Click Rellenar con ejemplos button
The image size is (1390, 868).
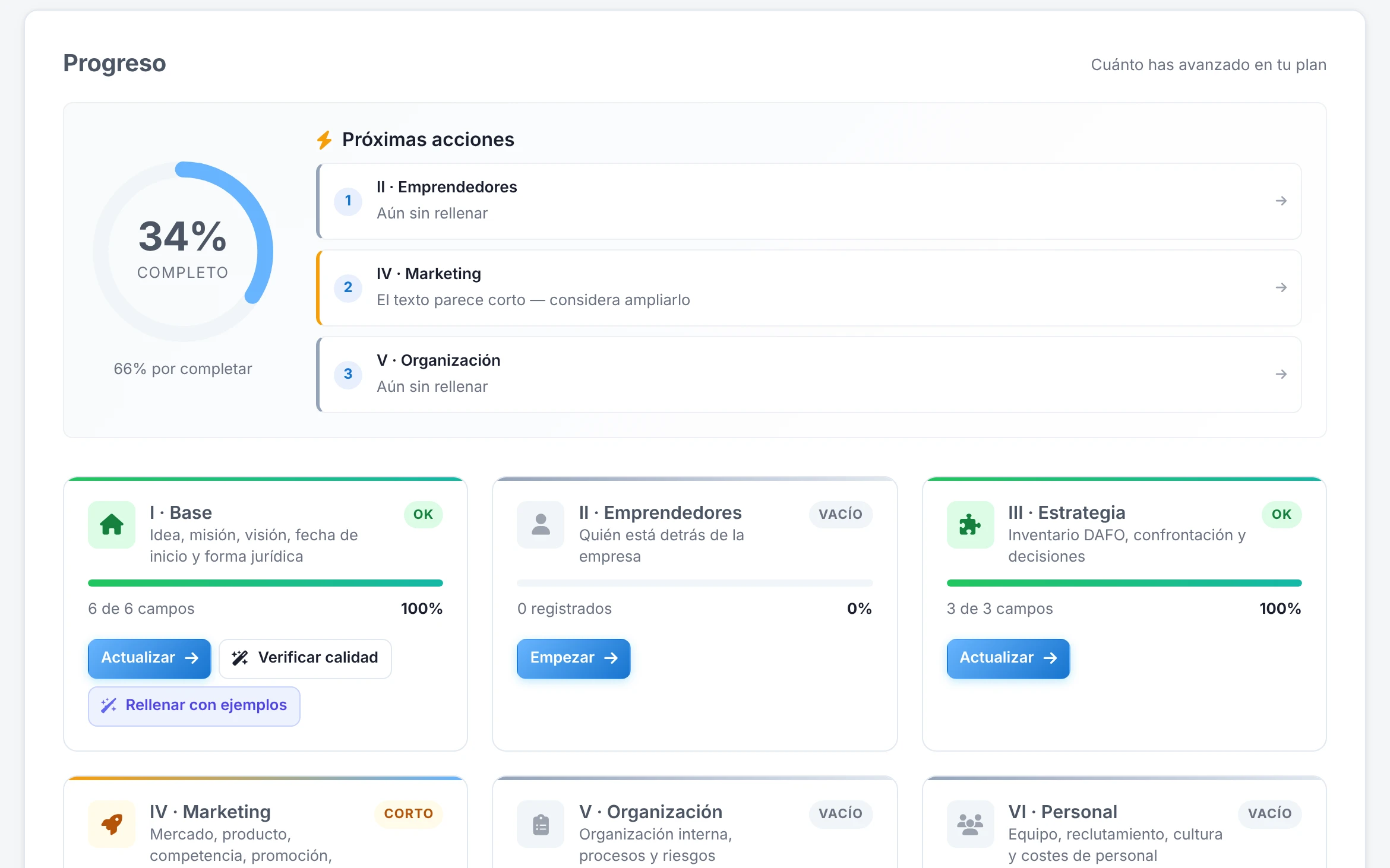194,705
